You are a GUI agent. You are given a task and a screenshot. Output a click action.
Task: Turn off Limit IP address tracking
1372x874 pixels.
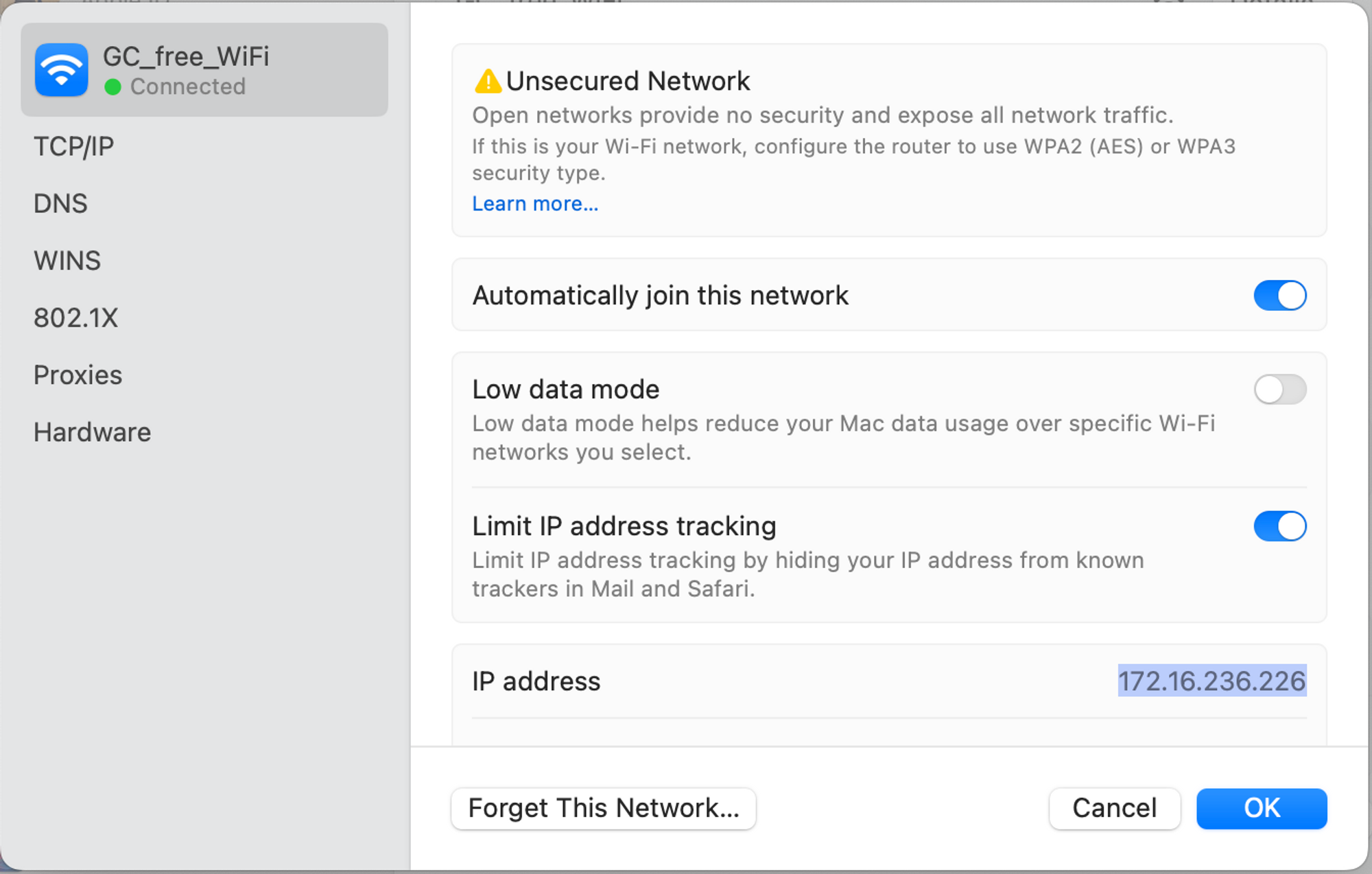tap(1279, 526)
